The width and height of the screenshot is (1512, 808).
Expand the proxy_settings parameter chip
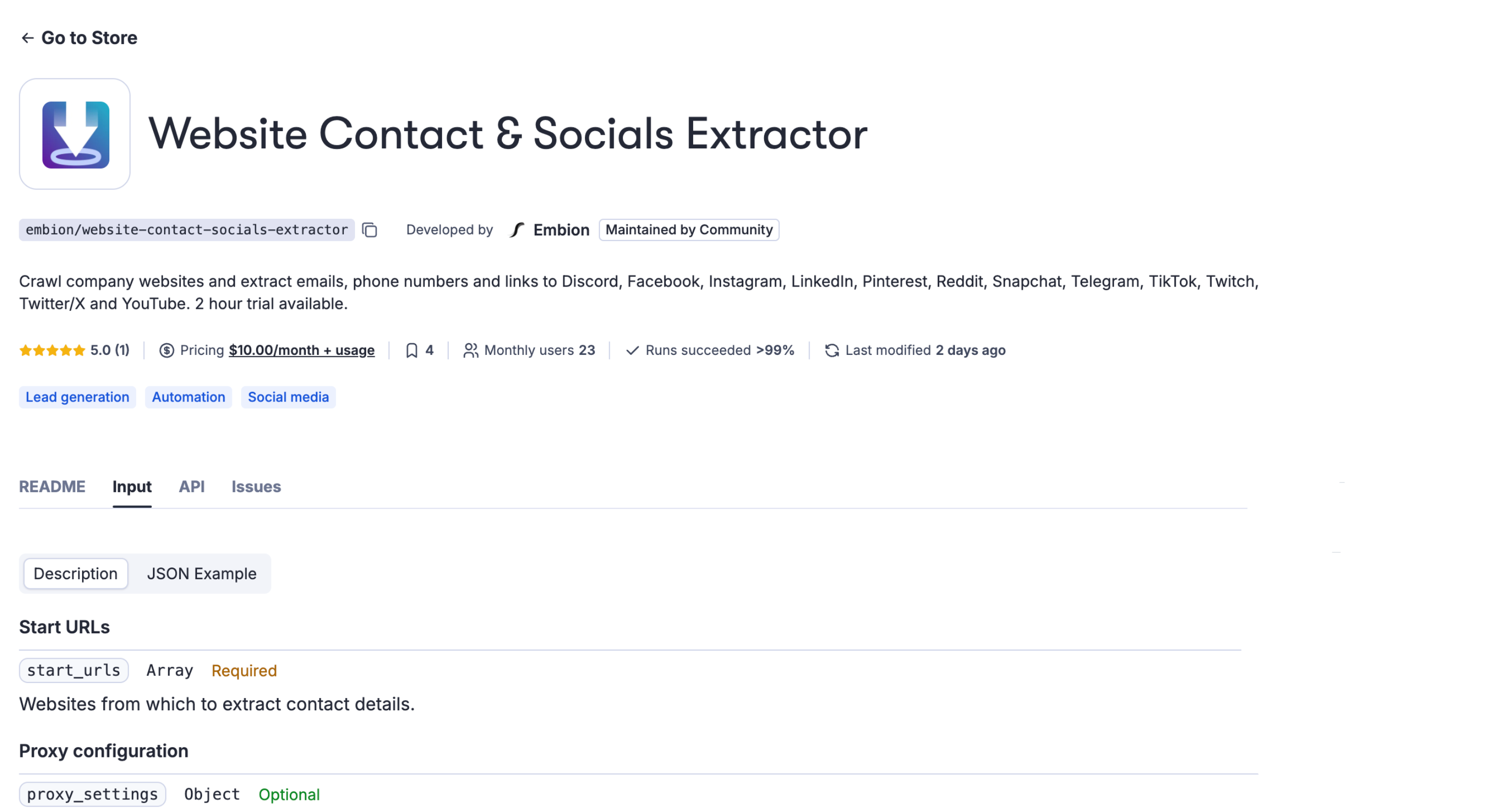(x=92, y=794)
